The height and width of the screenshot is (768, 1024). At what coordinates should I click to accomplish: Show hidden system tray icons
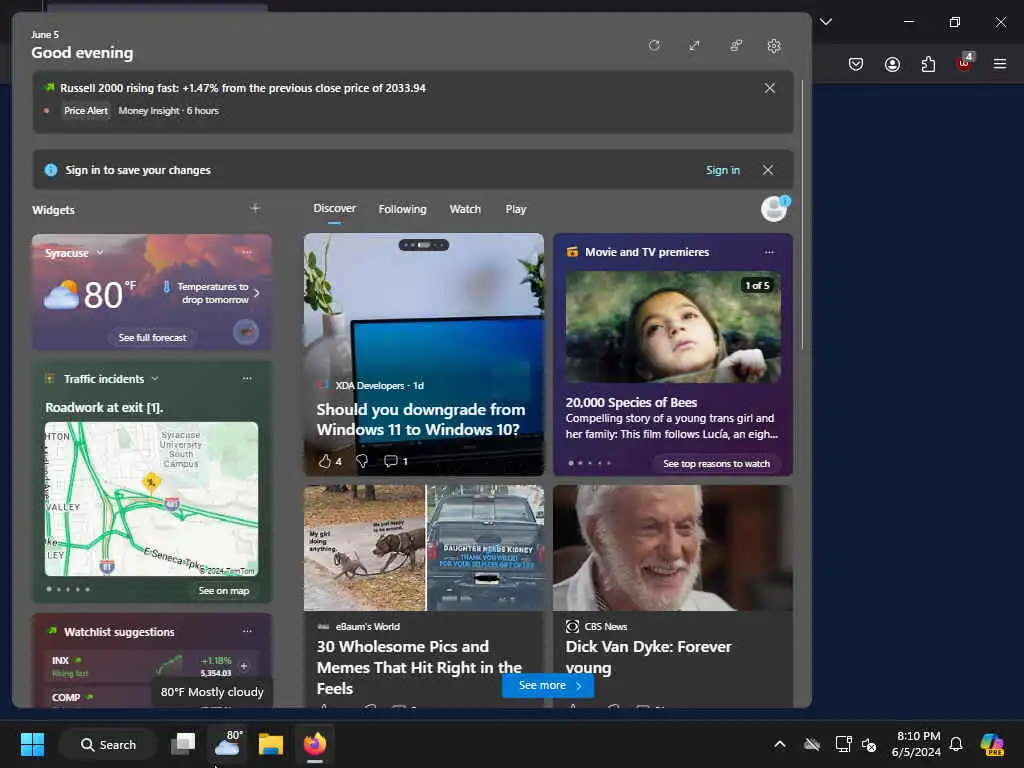click(780, 744)
